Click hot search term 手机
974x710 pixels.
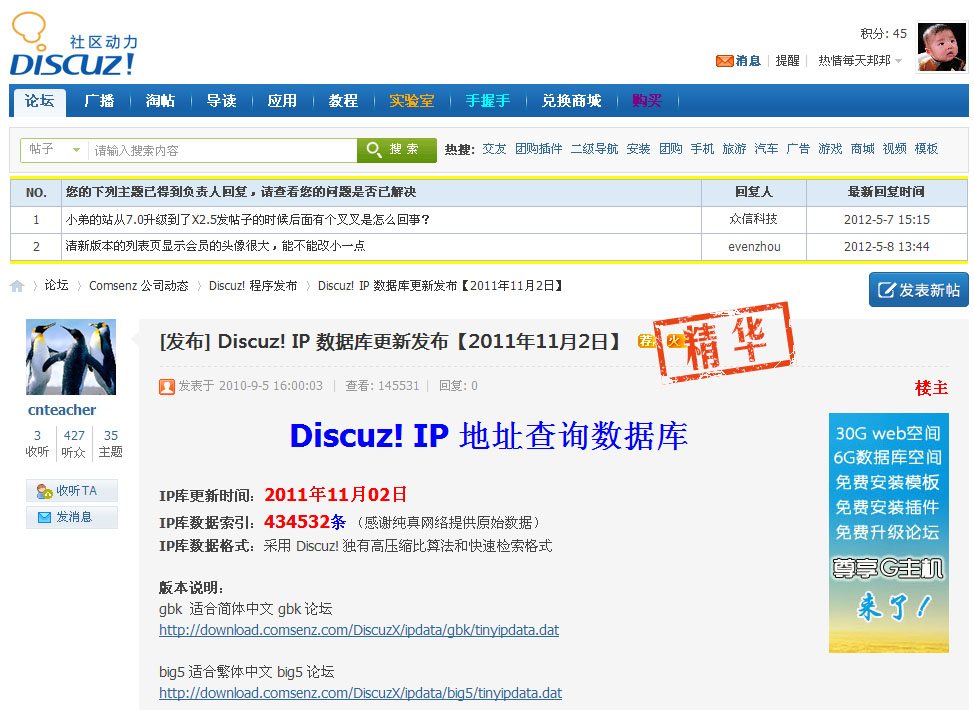click(702, 149)
